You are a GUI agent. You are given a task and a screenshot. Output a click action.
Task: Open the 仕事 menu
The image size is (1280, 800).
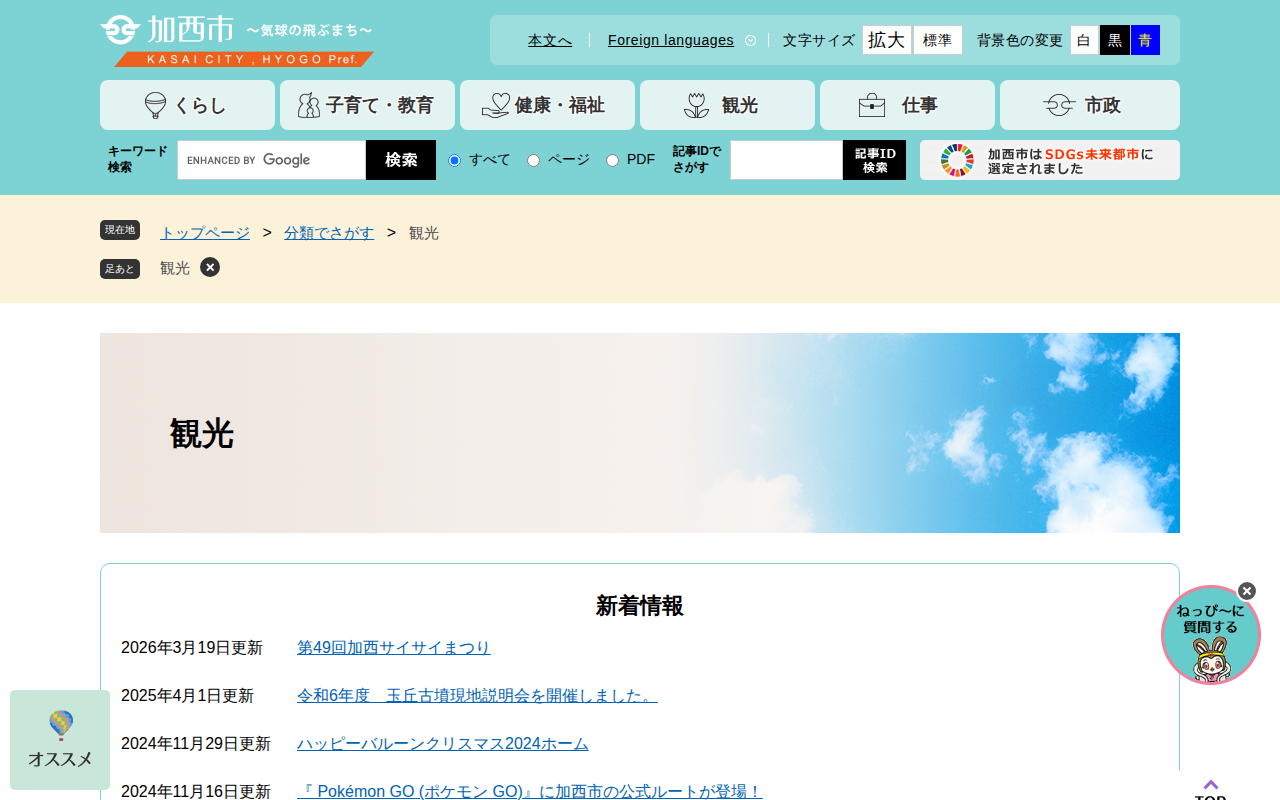pyautogui.click(x=907, y=105)
